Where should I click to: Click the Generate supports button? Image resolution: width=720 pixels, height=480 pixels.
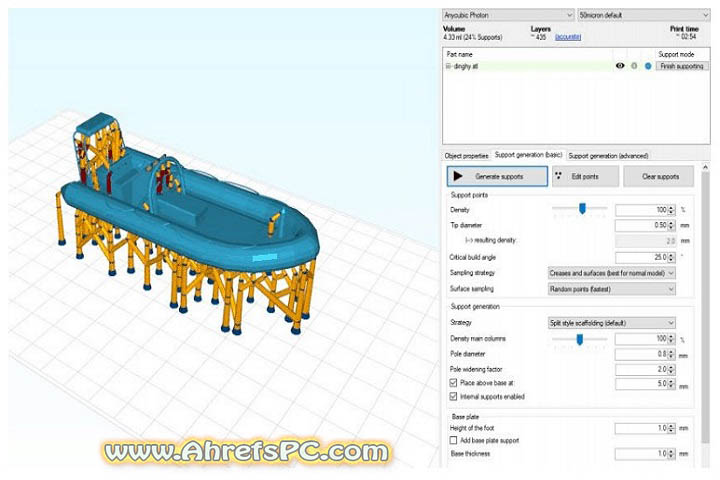coord(497,176)
